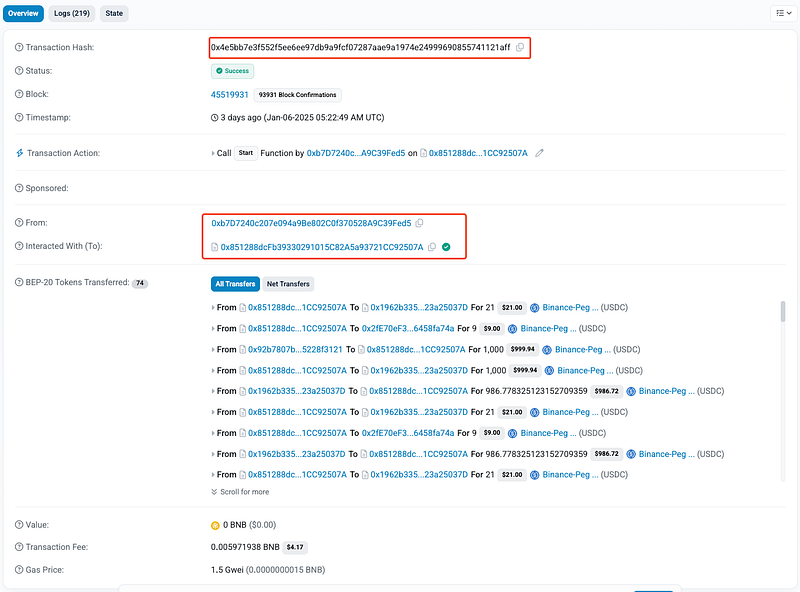Open the Overview tab
The image size is (800, 592).
[22, 13]
